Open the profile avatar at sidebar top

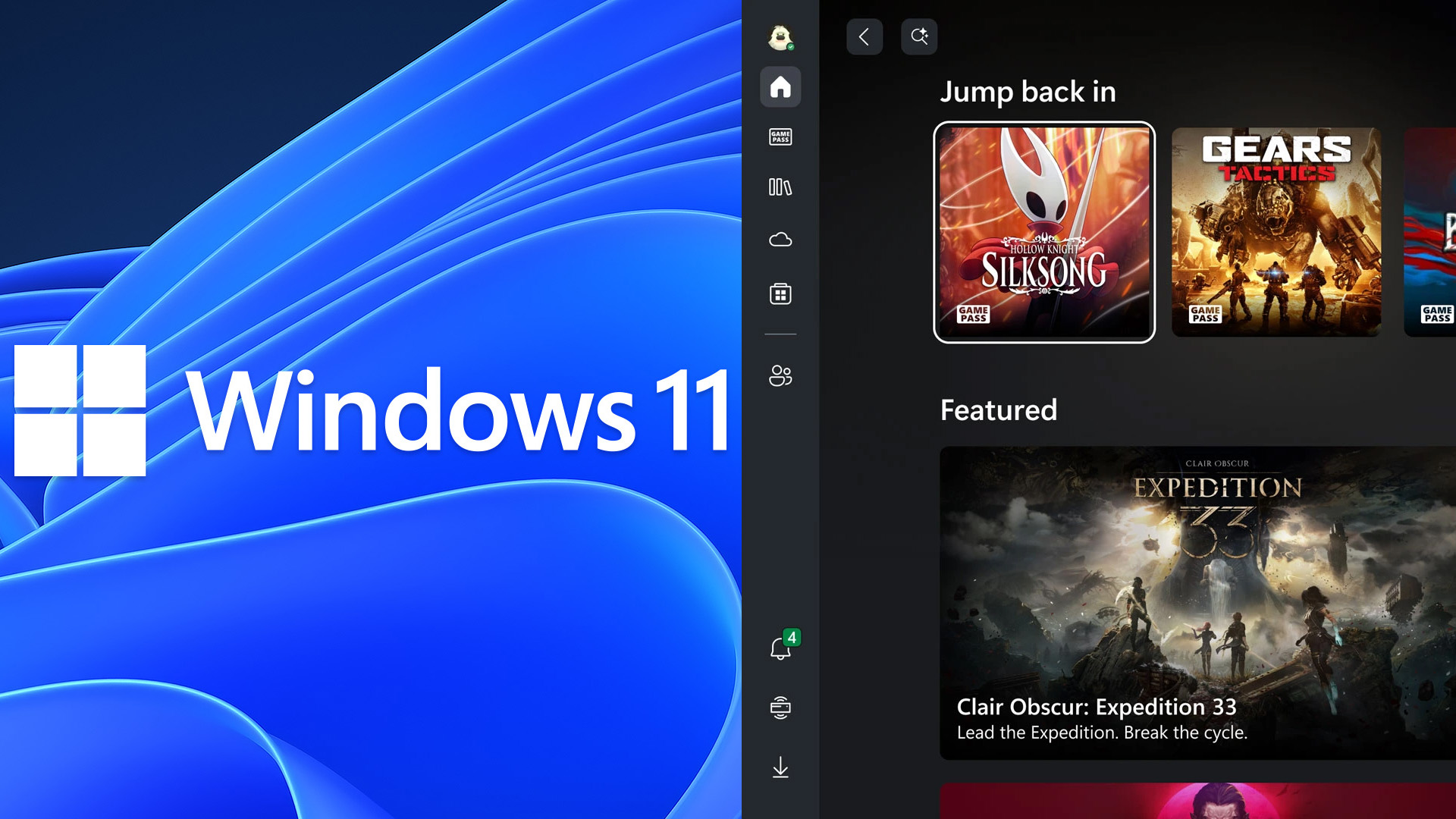click(780, 36)
